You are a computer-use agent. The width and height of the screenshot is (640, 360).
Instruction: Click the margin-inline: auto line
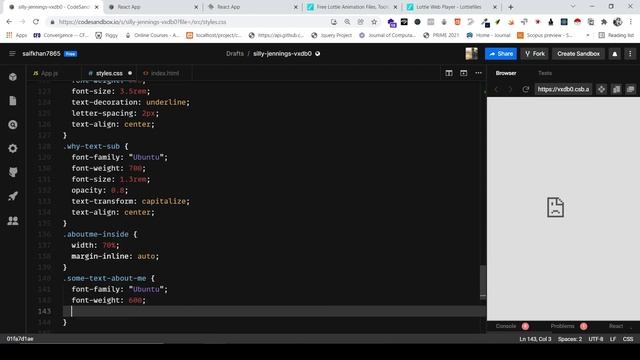(x=115, y=256)
